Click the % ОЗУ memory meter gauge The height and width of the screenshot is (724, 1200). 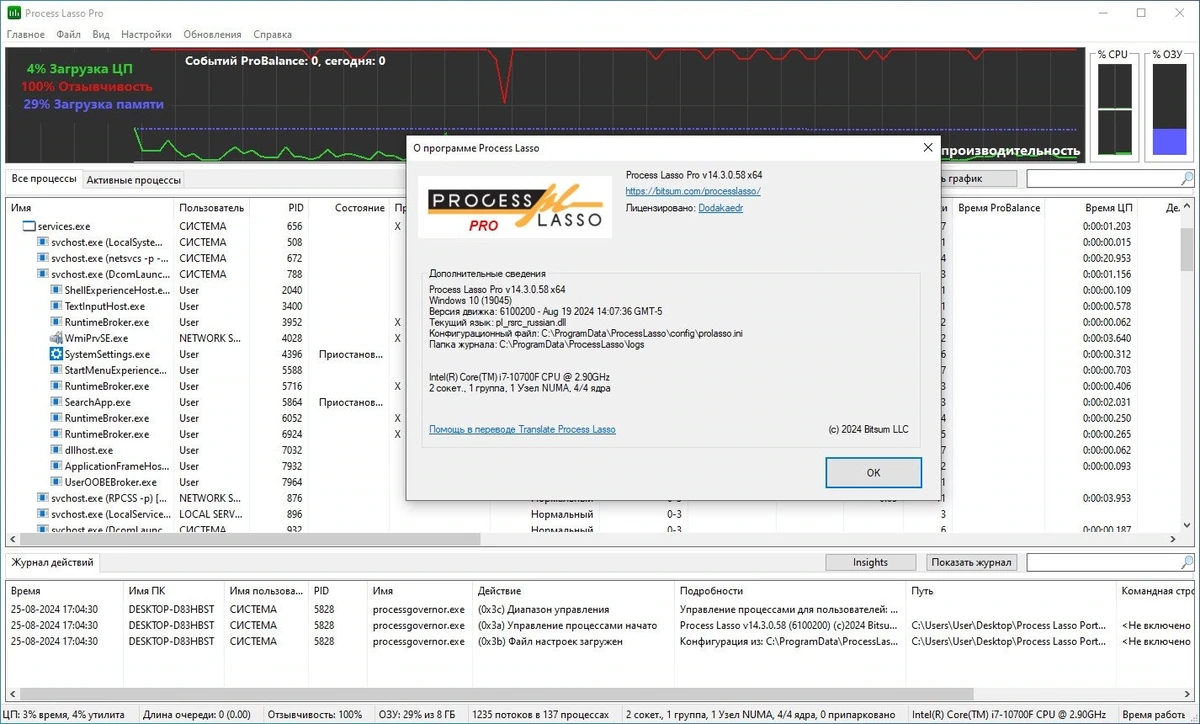pos(1169,109)
